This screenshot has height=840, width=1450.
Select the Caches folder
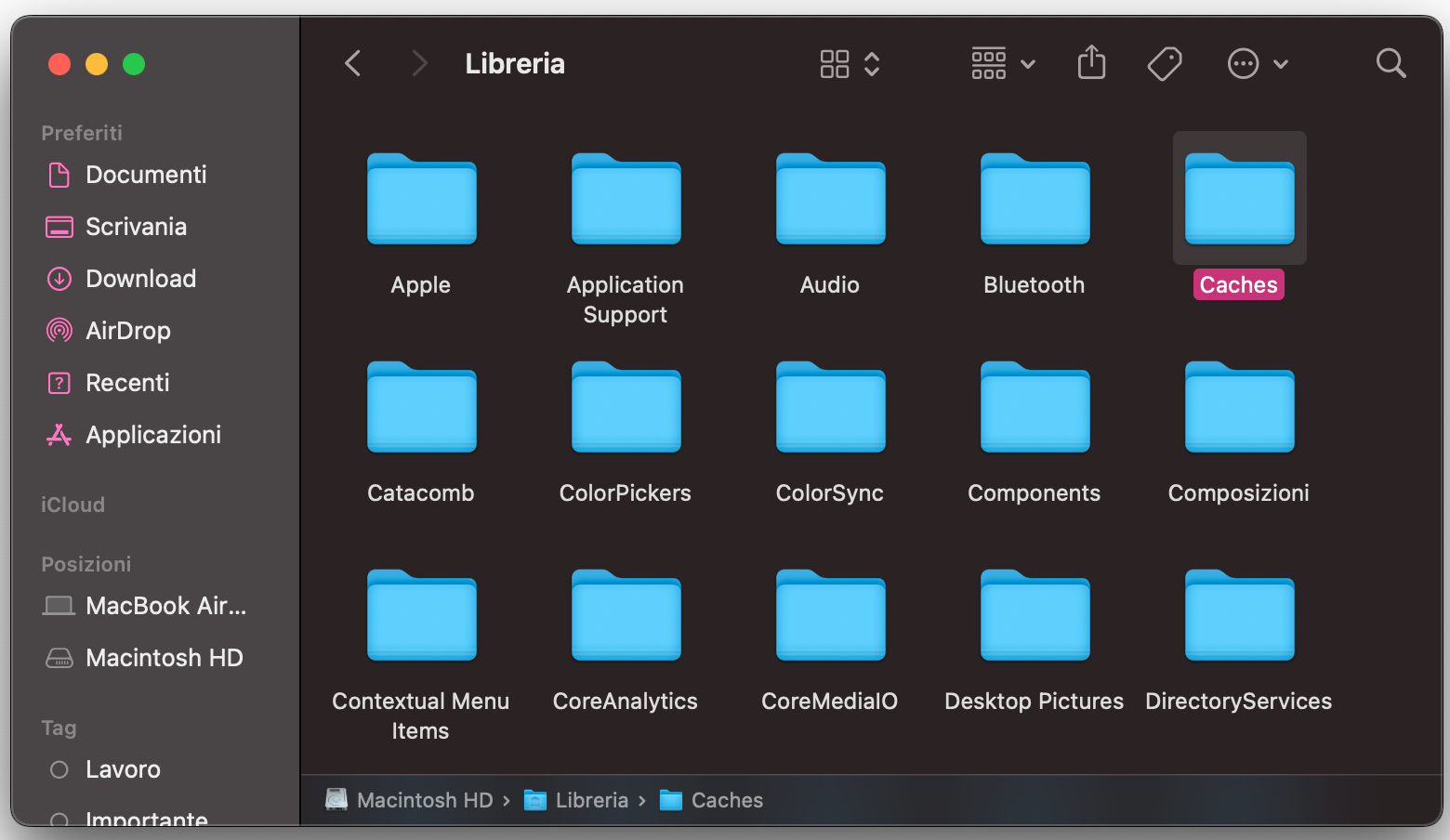tap(1239, 200)
